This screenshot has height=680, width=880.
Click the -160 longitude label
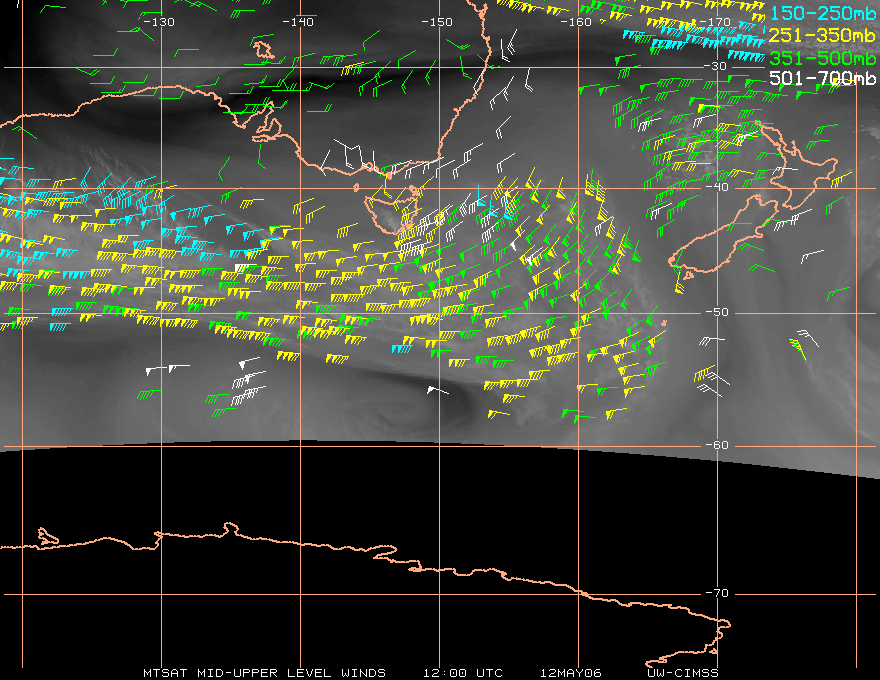click(x=577, y=22)
